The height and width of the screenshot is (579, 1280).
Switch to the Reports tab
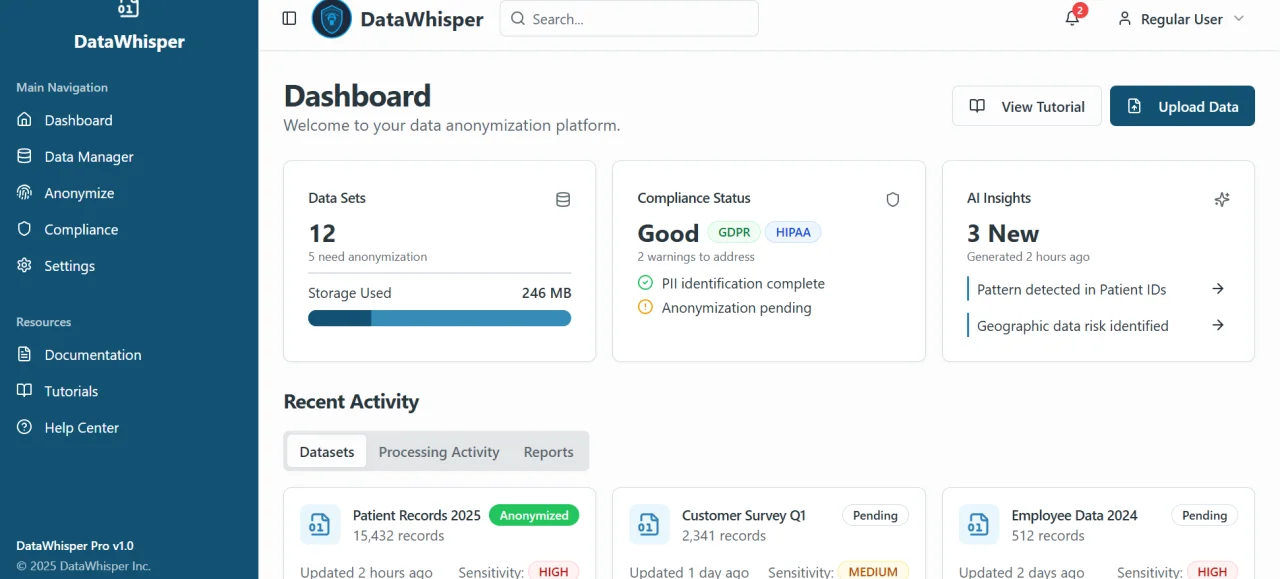coord(548,452)
